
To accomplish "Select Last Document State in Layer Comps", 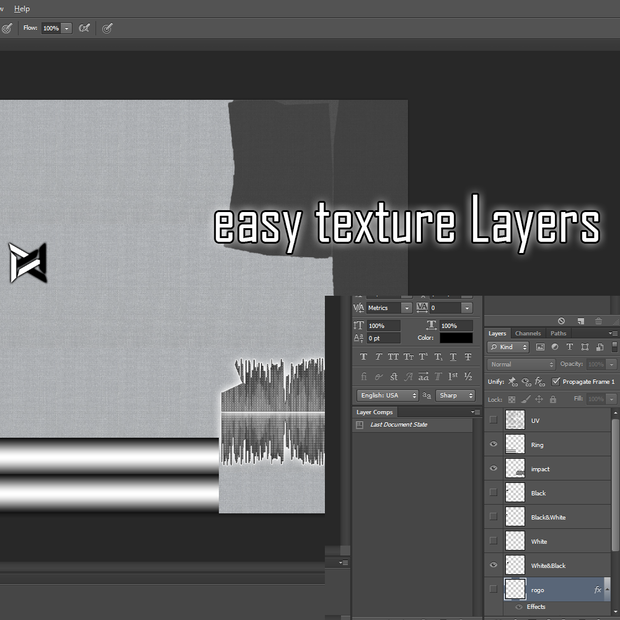I will (399, 425).
